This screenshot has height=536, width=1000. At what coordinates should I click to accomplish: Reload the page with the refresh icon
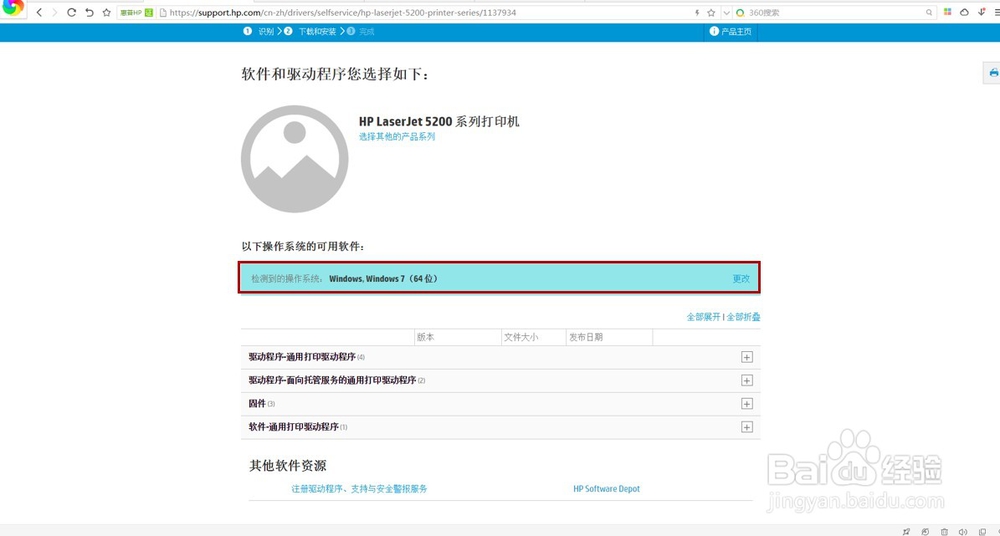point(71,12)
